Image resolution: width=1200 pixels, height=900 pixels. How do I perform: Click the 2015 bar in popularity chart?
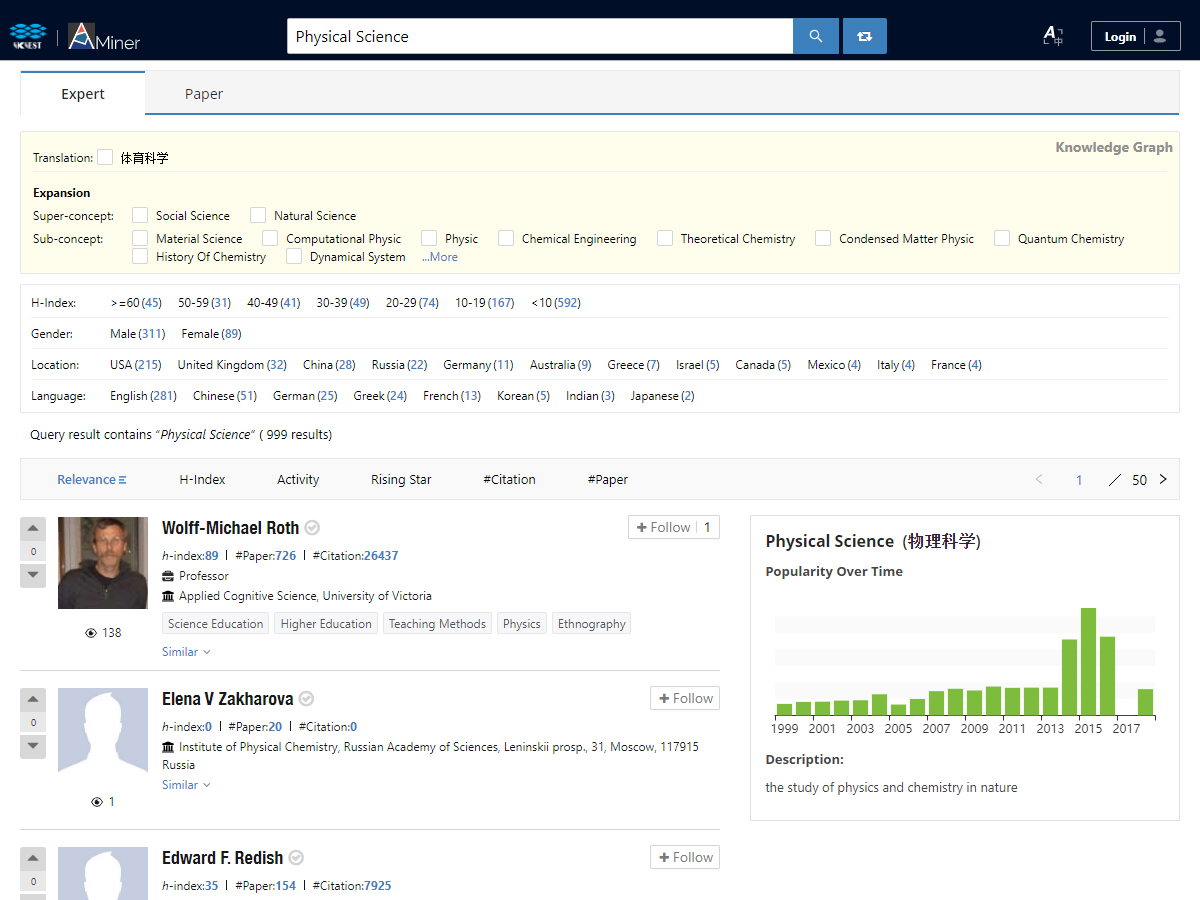[1088, 661]
